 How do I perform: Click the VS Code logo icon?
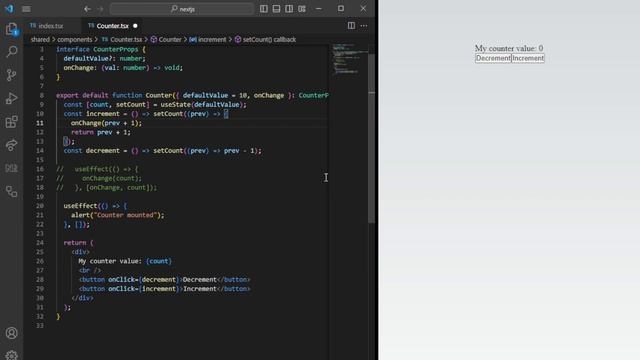pyautogui.click(x=9, y=8)
